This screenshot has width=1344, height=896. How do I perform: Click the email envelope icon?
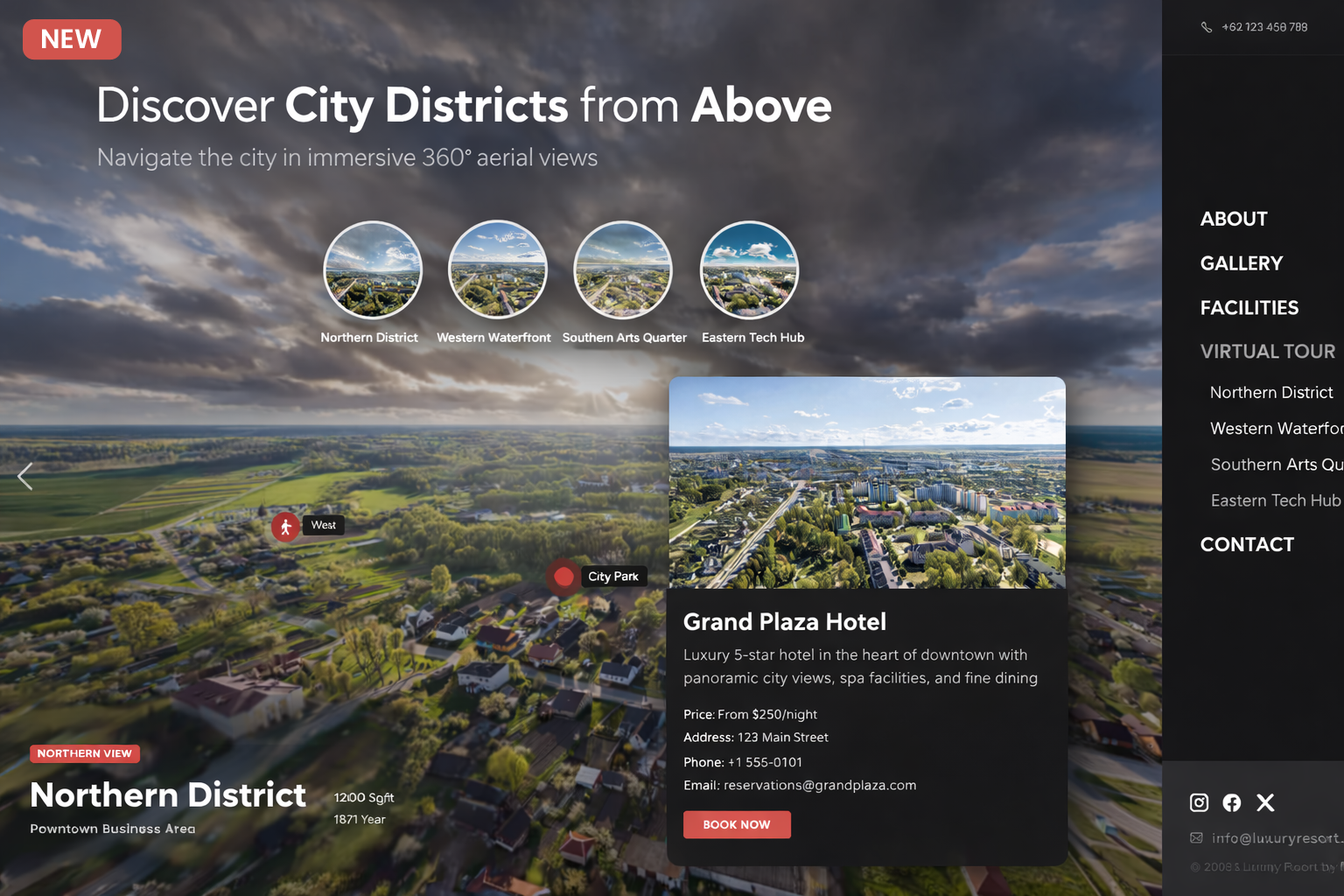coord(1196,838)
